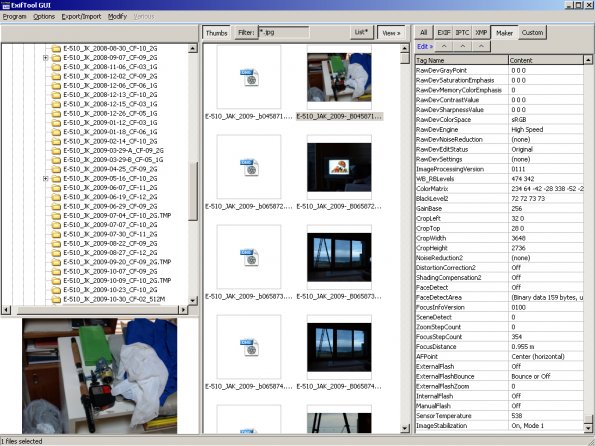Click folder icon of E-510_JK_2008-11-06_CF-03_1G
Screen dimensions: 595x446
pos(56,67)
